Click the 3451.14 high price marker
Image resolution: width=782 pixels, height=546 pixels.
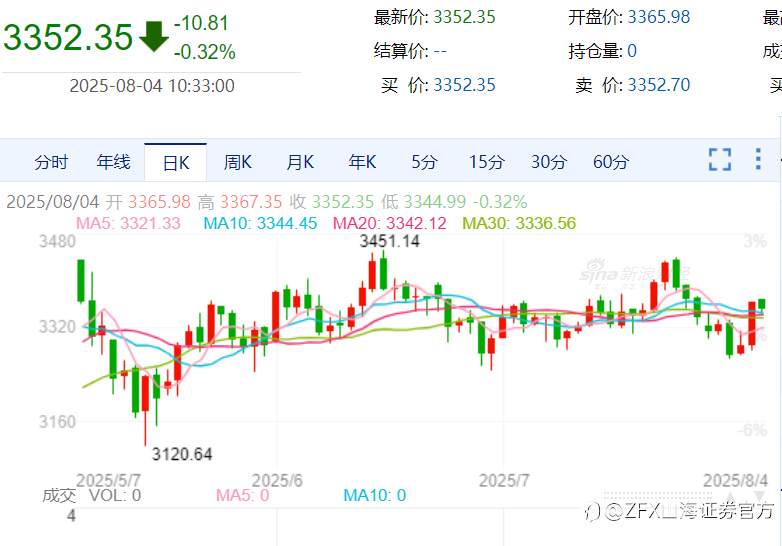[x=390, y=241]
